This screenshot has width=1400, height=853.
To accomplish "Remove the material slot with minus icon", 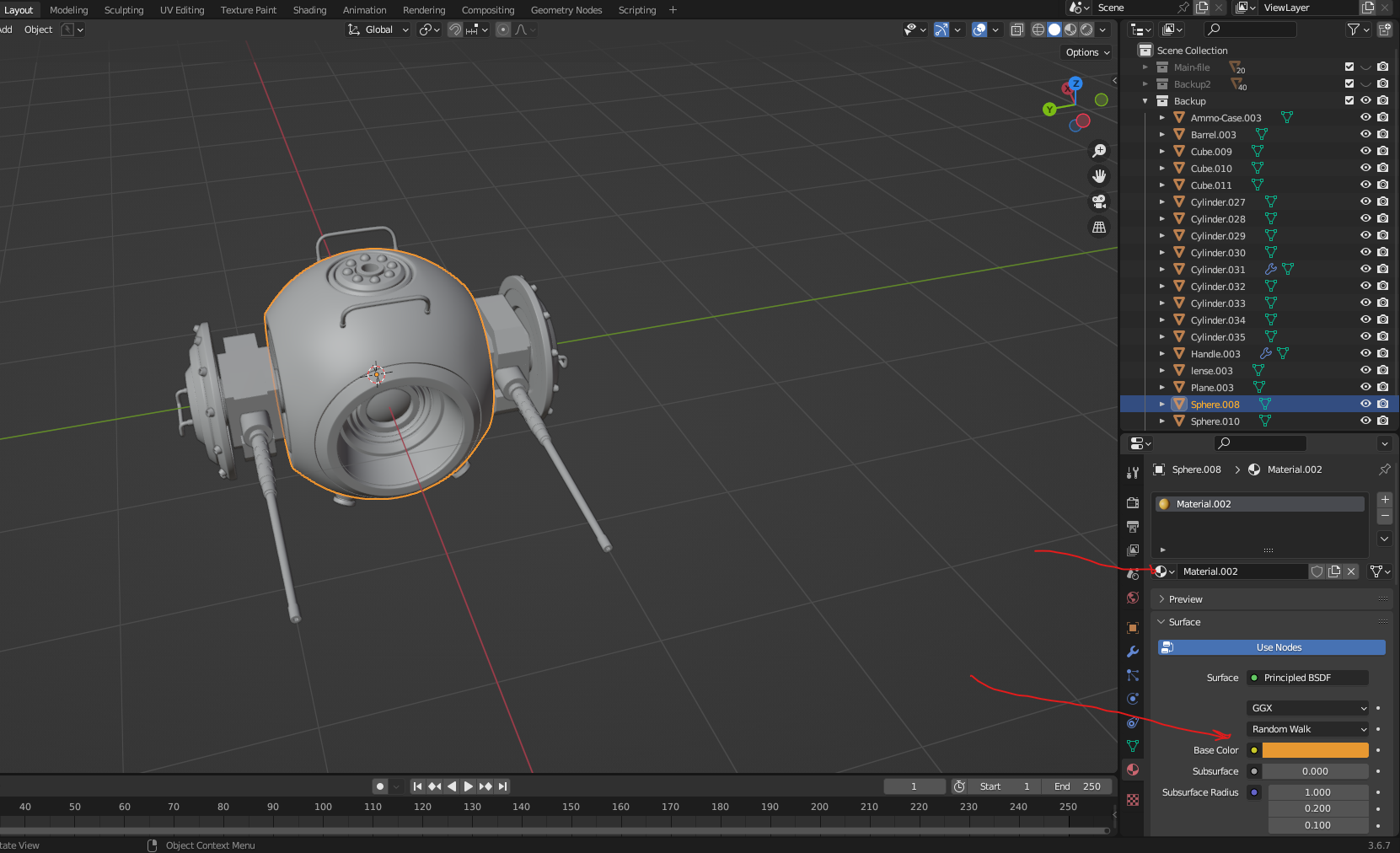I will 1385,516.
